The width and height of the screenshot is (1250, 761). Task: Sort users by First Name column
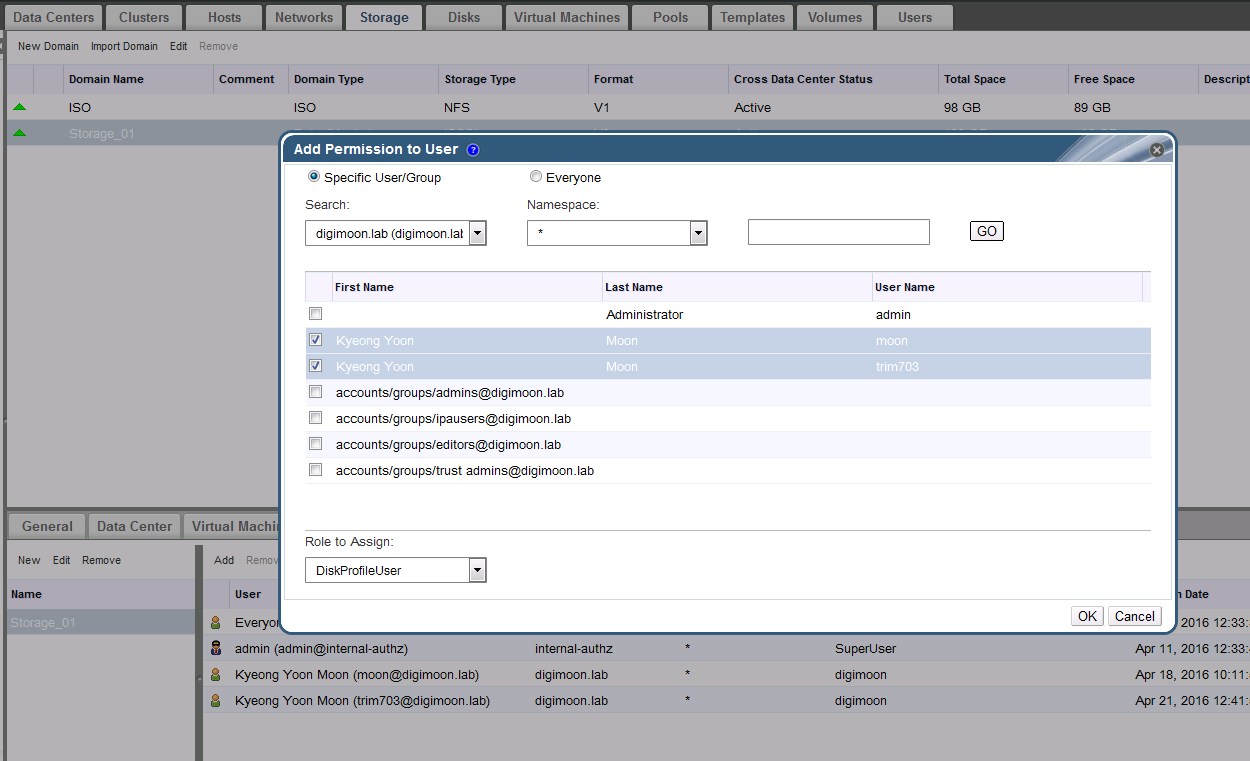click(467, 287)
